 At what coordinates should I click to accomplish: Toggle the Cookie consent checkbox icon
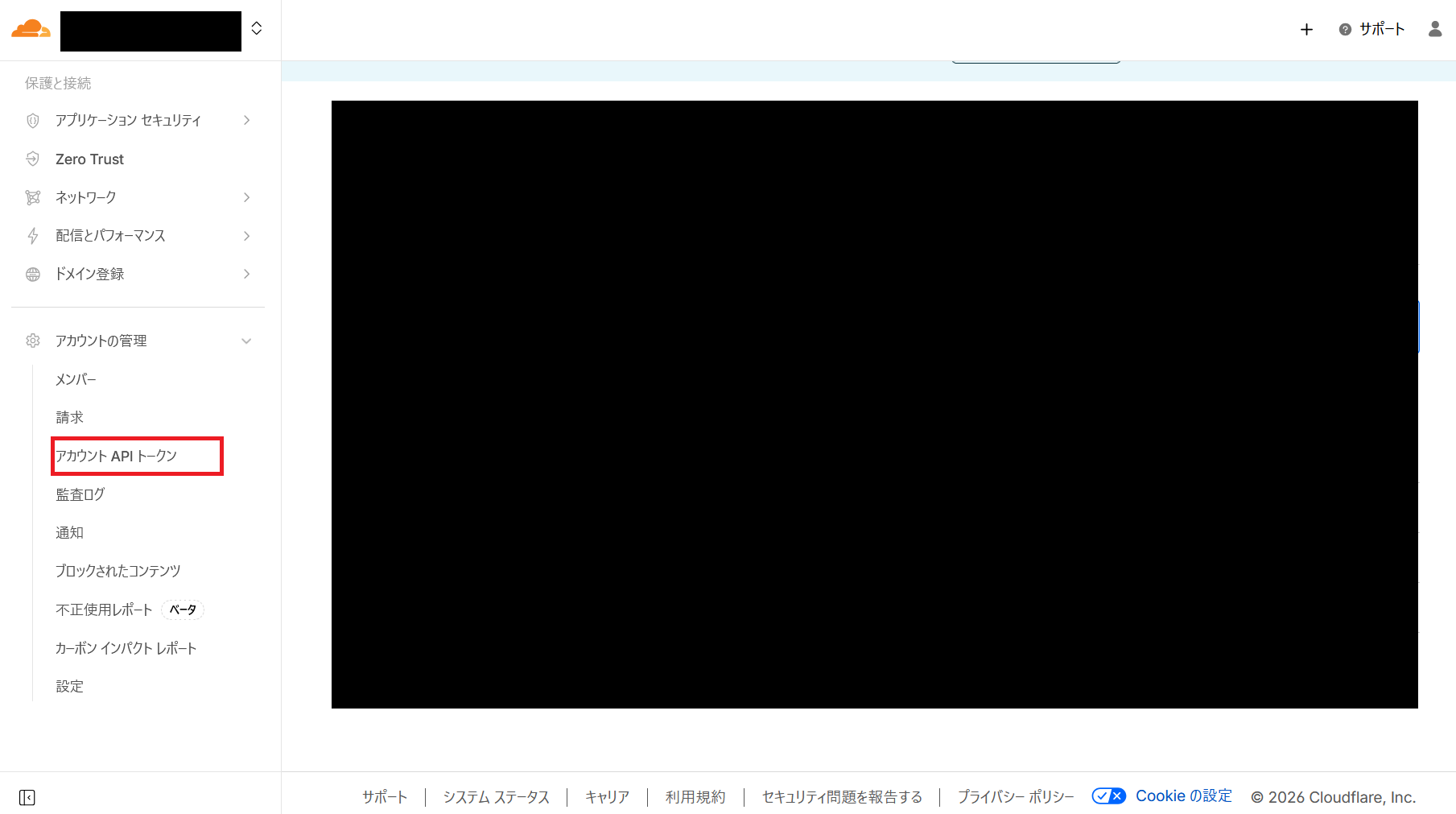[1108, 795]
